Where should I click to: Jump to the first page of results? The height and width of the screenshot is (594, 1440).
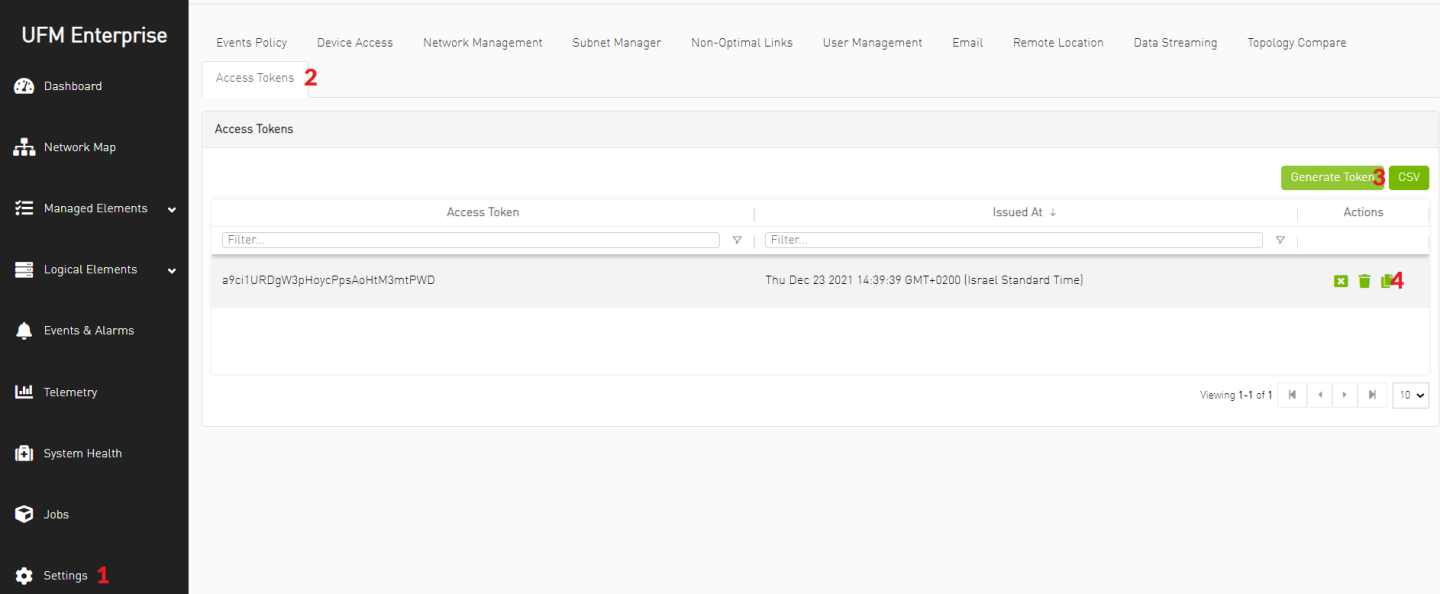pos(1292,395)
